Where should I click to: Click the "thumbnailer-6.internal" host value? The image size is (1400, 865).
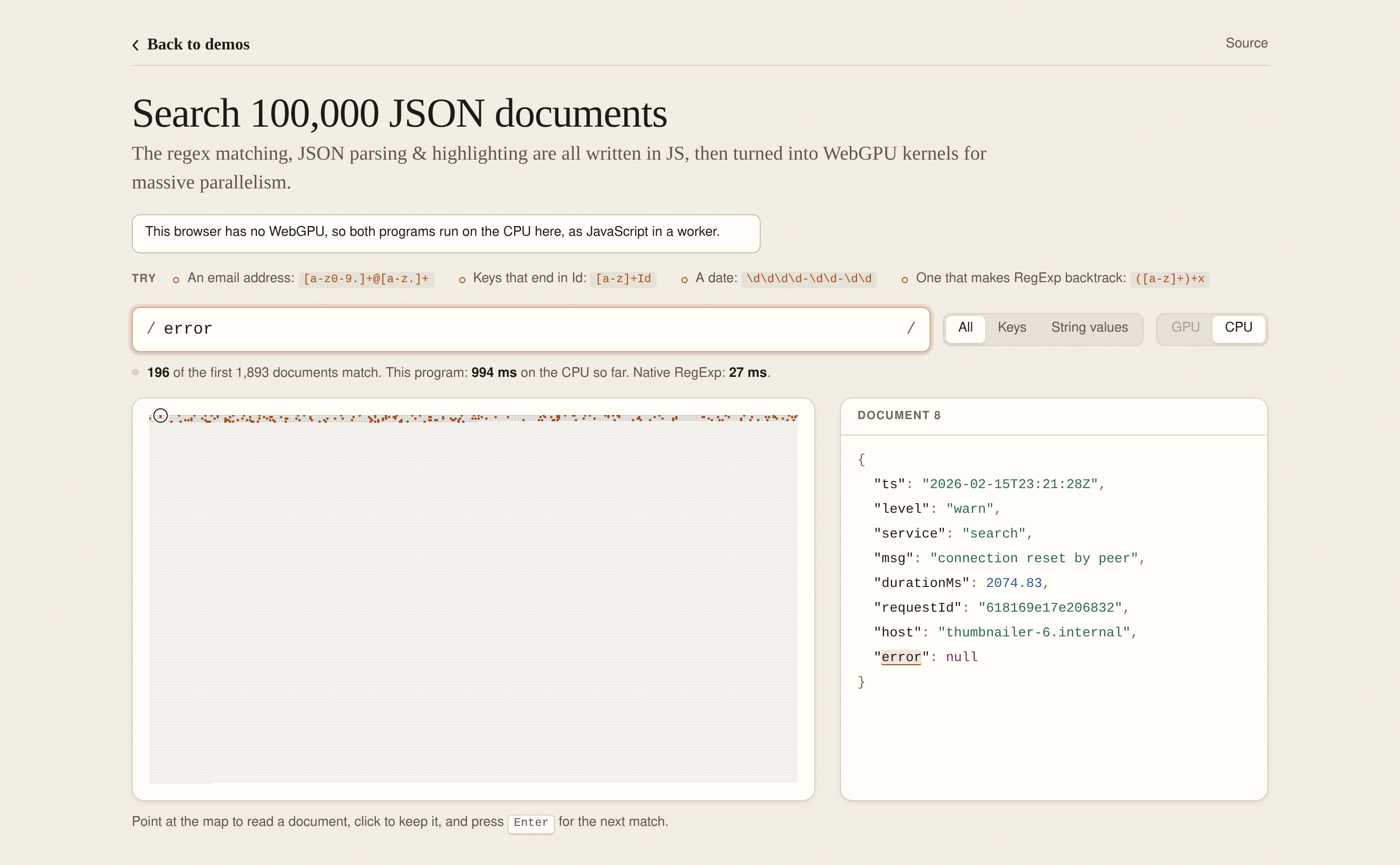click(x=1034, y=633)
